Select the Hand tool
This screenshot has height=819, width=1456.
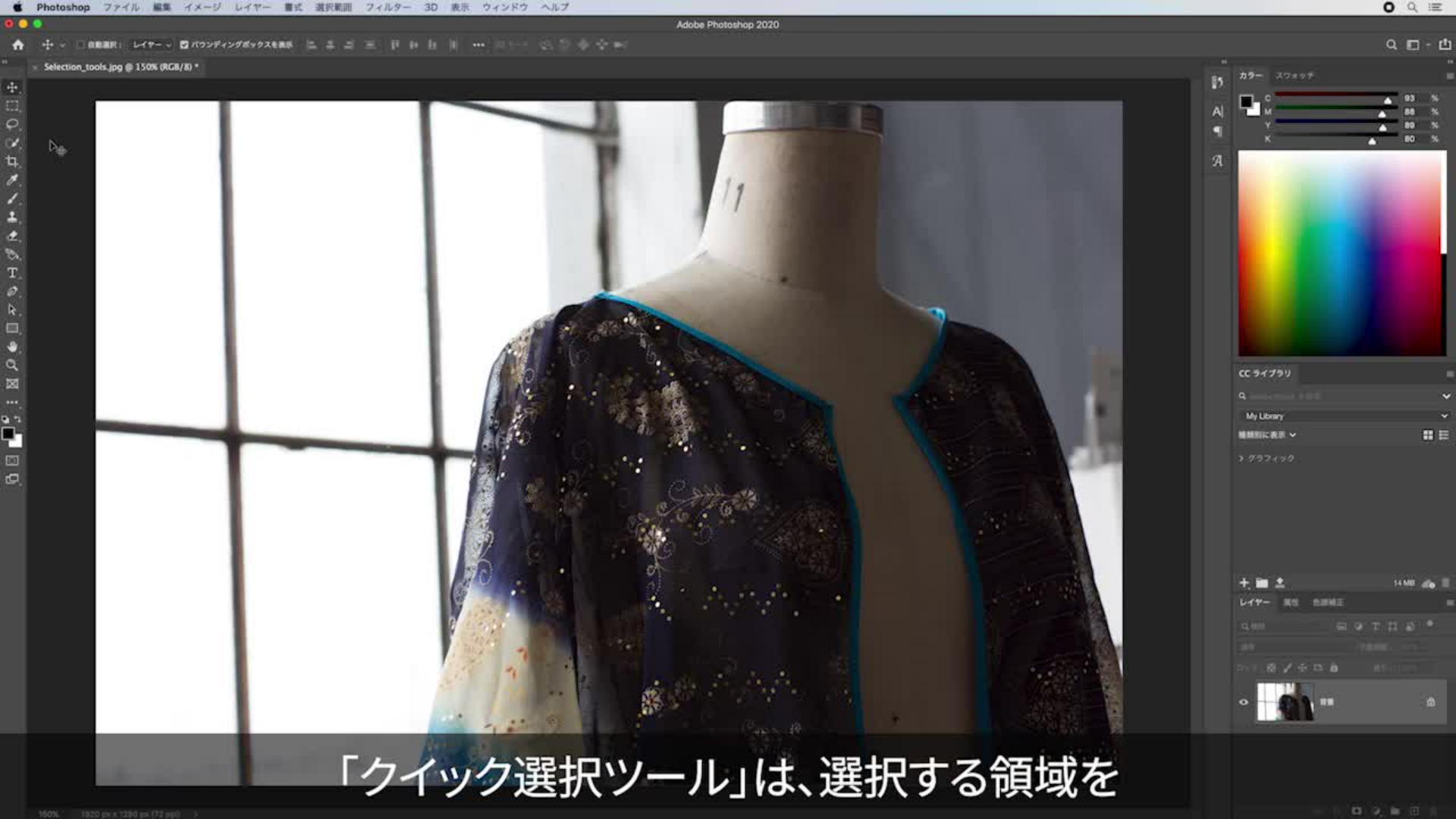[11, 347]
